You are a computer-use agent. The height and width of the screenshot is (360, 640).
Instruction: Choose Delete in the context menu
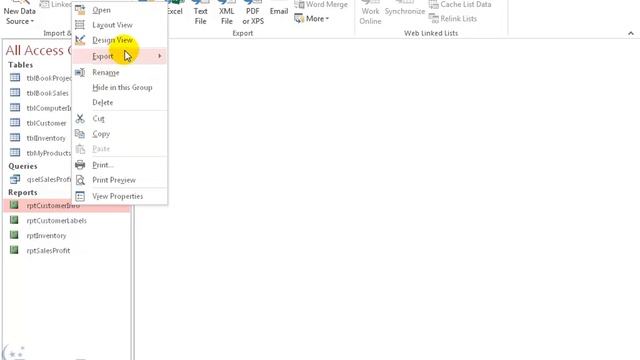coord(119,102)
